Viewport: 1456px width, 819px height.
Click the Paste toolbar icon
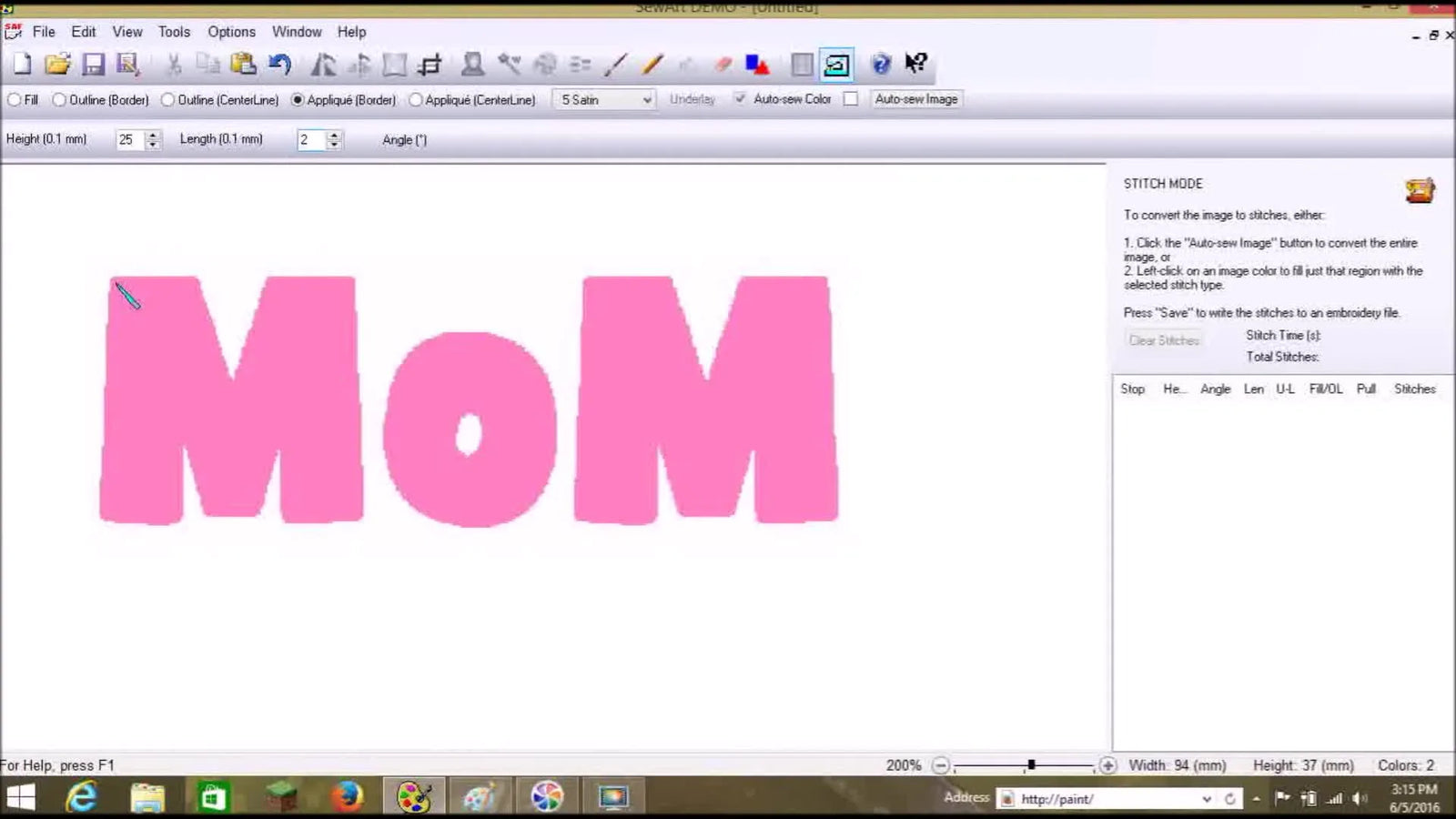point(241,64)
